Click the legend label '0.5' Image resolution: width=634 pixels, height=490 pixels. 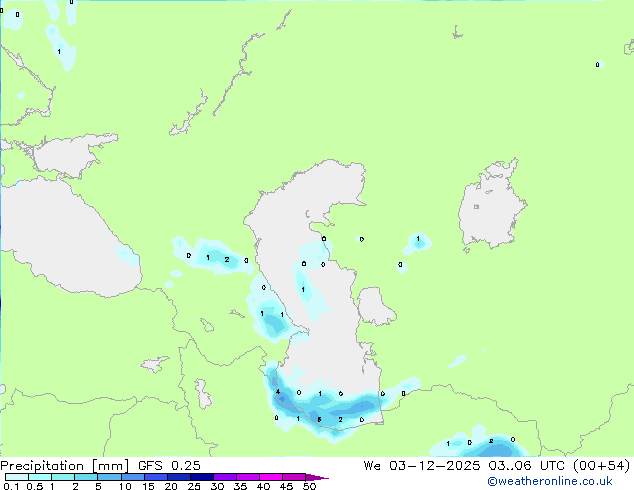pyautogui.click(x=35, y=486)
